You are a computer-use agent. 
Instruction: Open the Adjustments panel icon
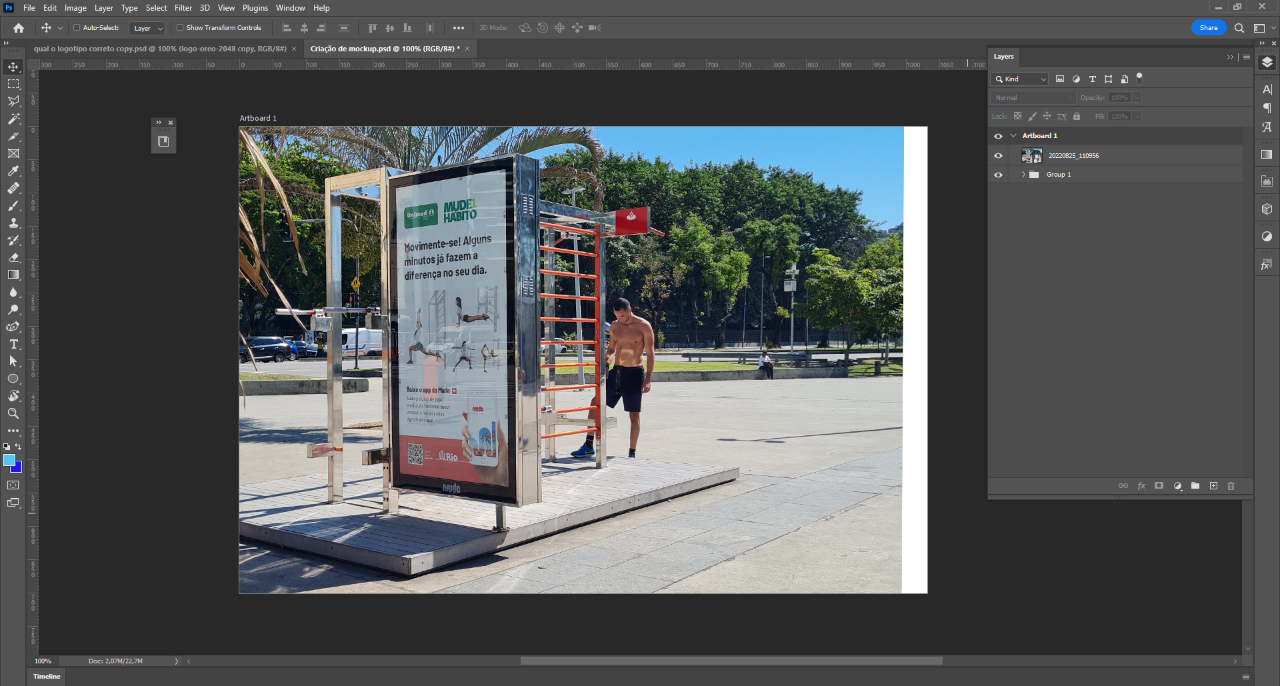click(1267, 237)
